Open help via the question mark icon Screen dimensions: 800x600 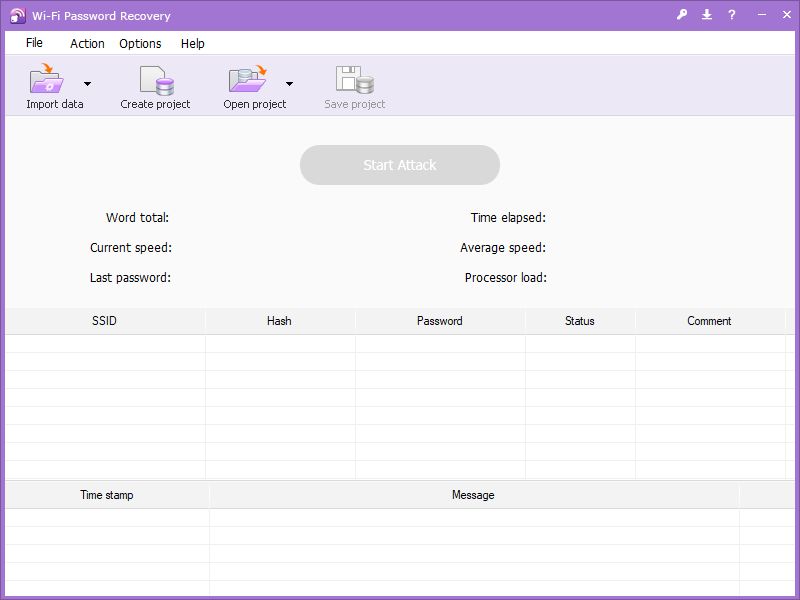[734, 15]
